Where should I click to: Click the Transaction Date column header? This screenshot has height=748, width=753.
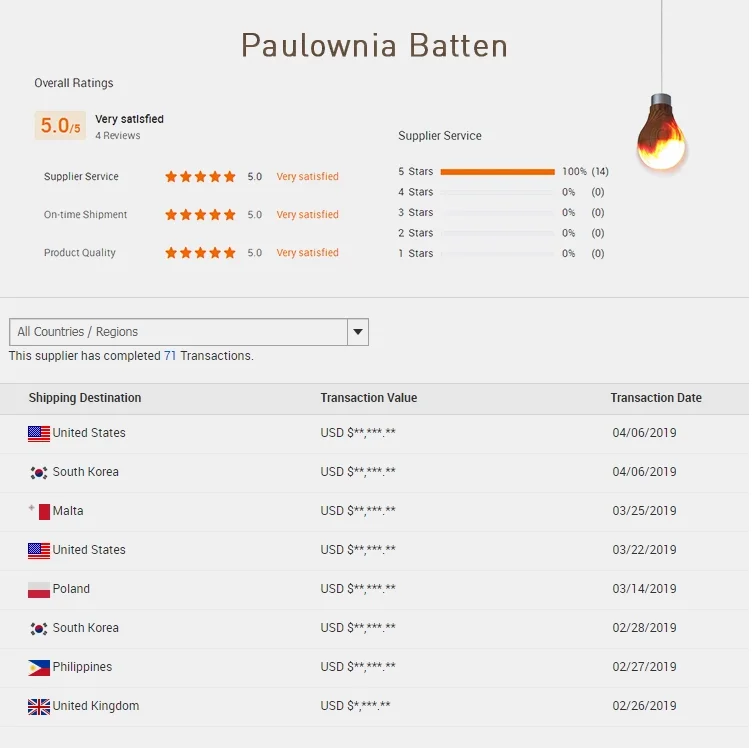click(656, 398)
